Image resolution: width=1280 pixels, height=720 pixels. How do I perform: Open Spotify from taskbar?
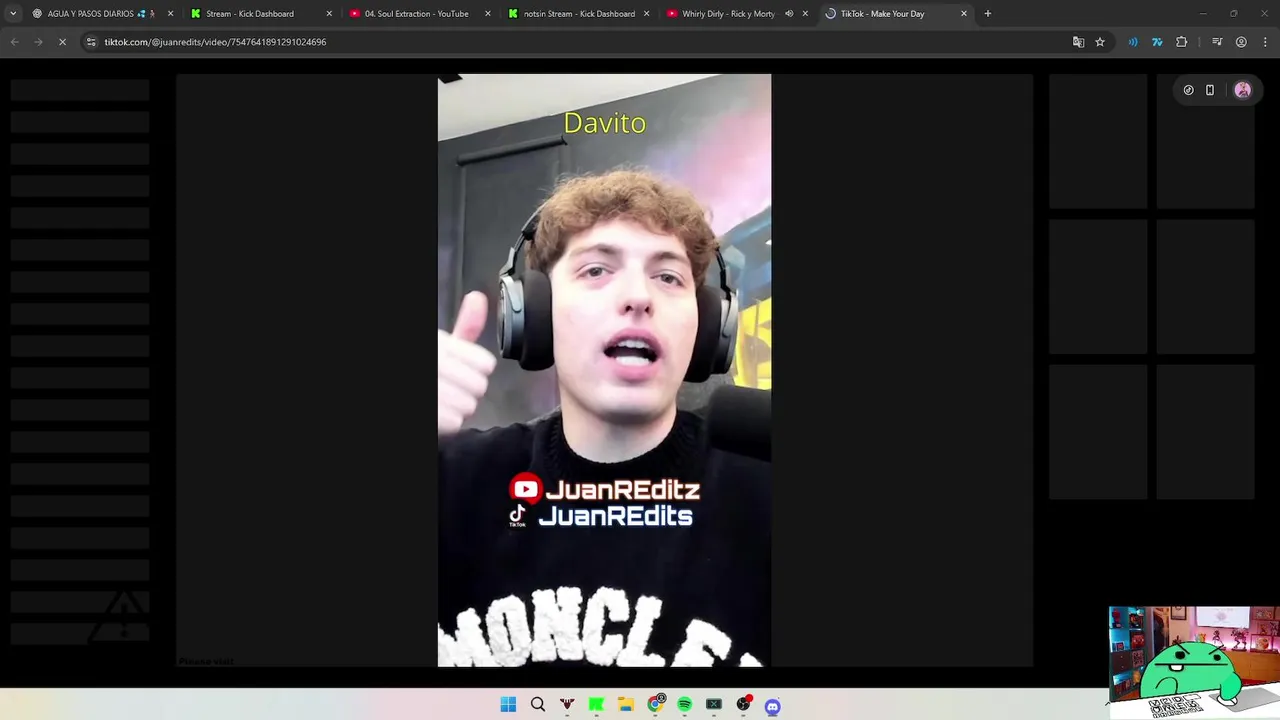pos(685,705)
